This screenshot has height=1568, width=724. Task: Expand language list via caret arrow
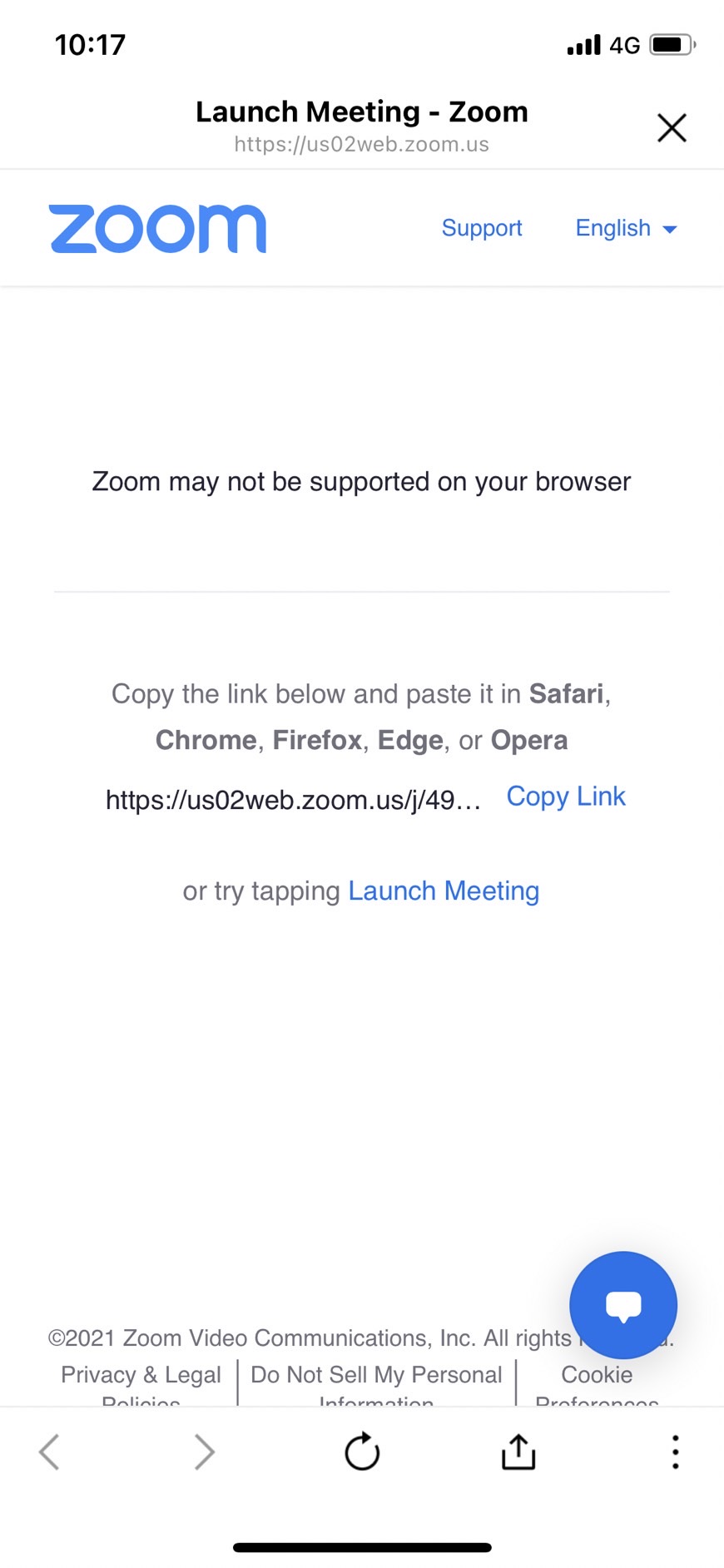tap(670, 230)
